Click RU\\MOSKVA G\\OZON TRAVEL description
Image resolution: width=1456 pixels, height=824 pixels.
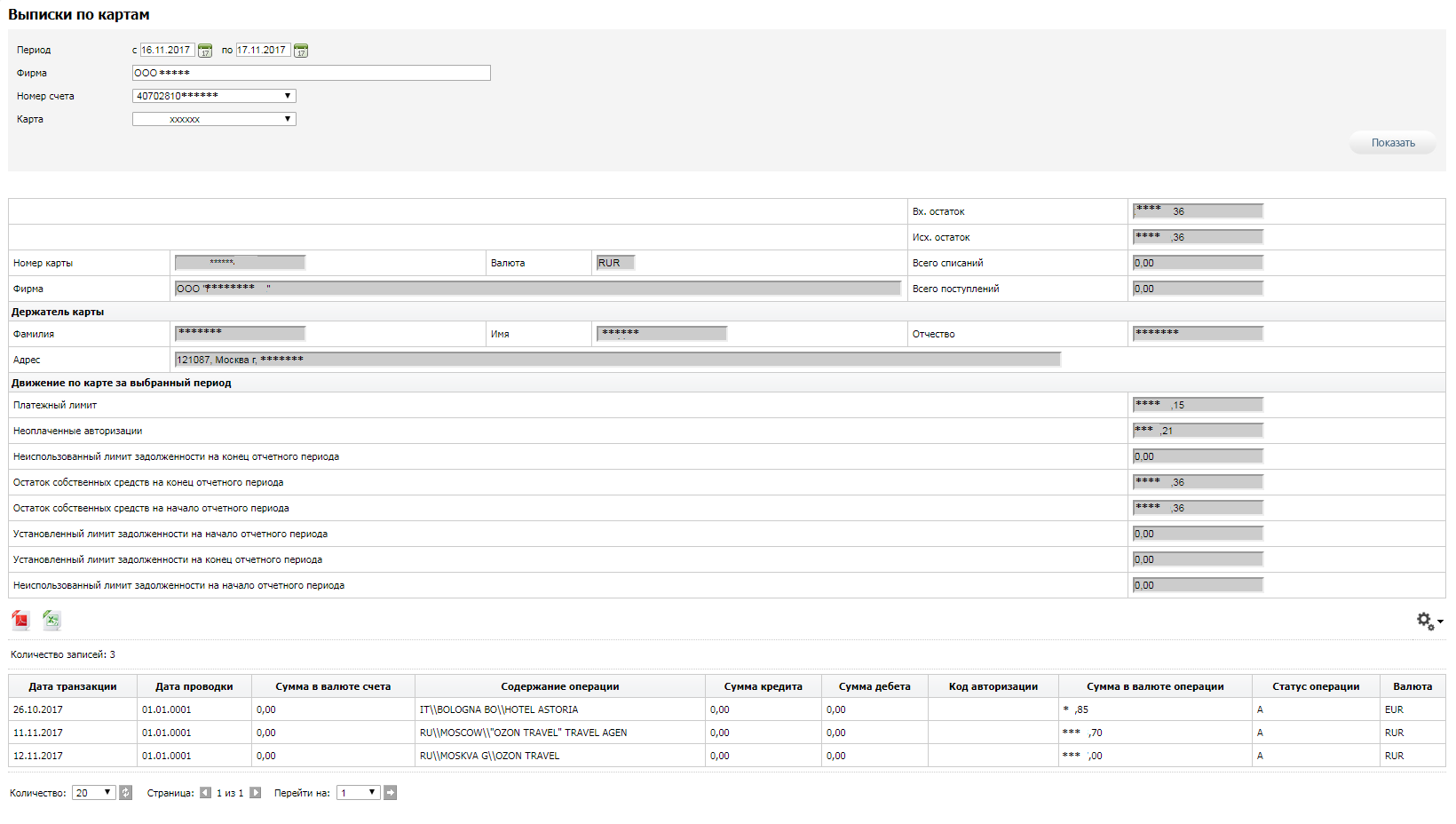pyautogui.click(x=490, y=756)
